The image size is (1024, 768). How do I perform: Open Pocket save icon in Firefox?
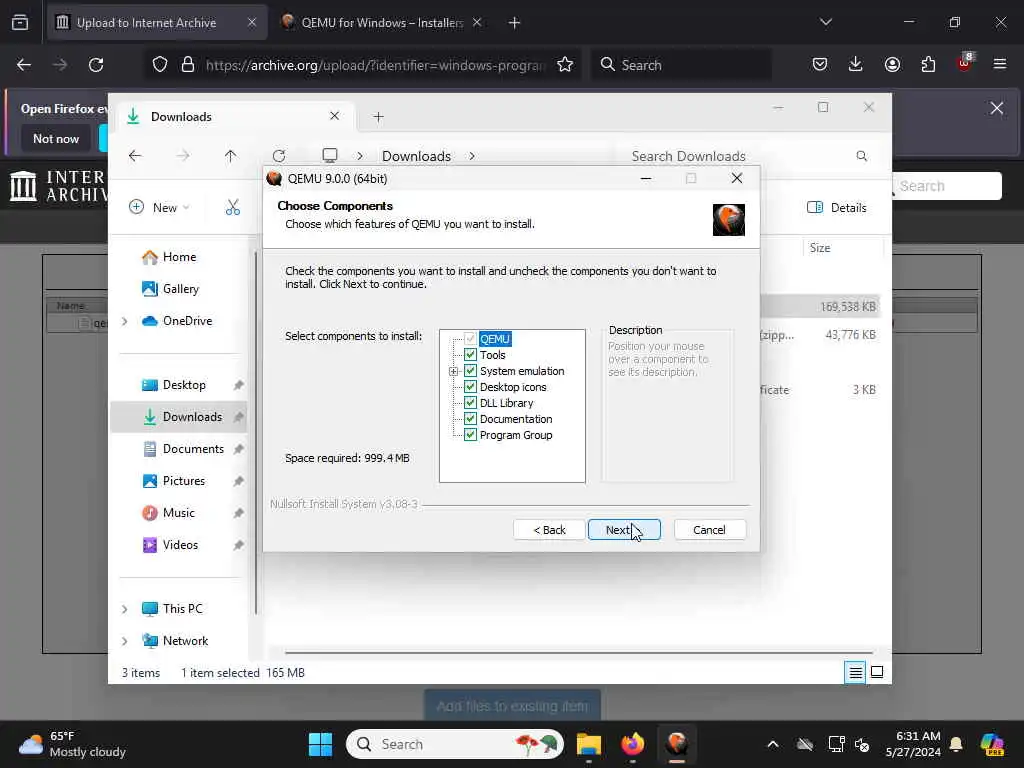pos(820,64)
